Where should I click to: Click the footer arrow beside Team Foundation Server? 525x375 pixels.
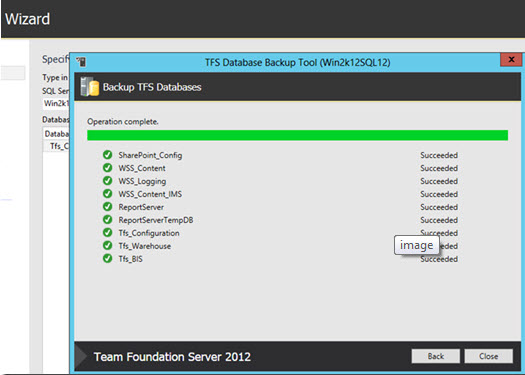click(81, 356)
